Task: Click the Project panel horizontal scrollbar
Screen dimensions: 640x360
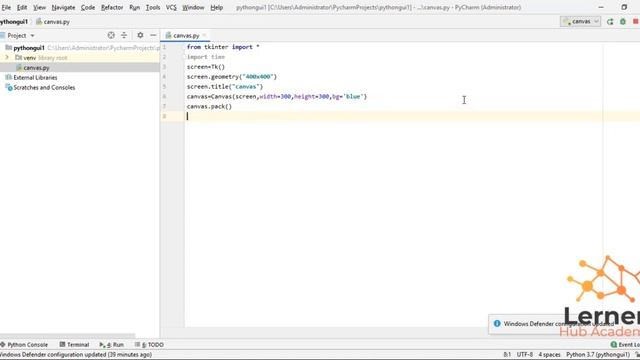Action: tap(67, 336)
